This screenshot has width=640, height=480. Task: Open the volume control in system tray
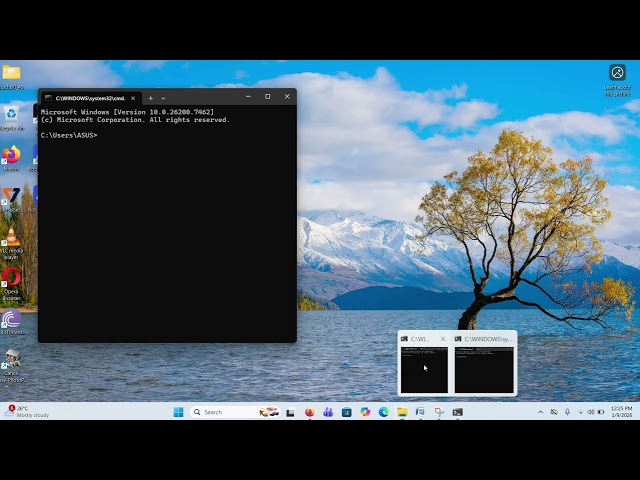pyautogui.click(x=591, y=412)
